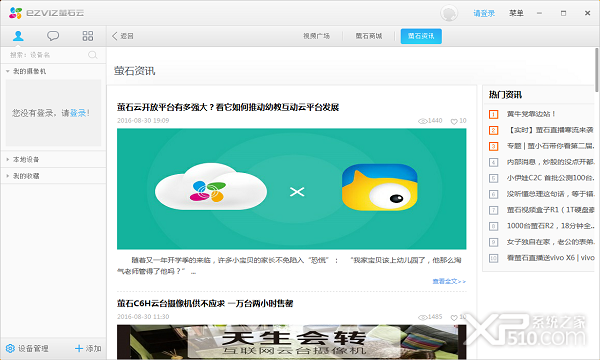Open hot news 黄牛党靠边站！
Viewport: 600px width, 360px height.
point(531,114)
